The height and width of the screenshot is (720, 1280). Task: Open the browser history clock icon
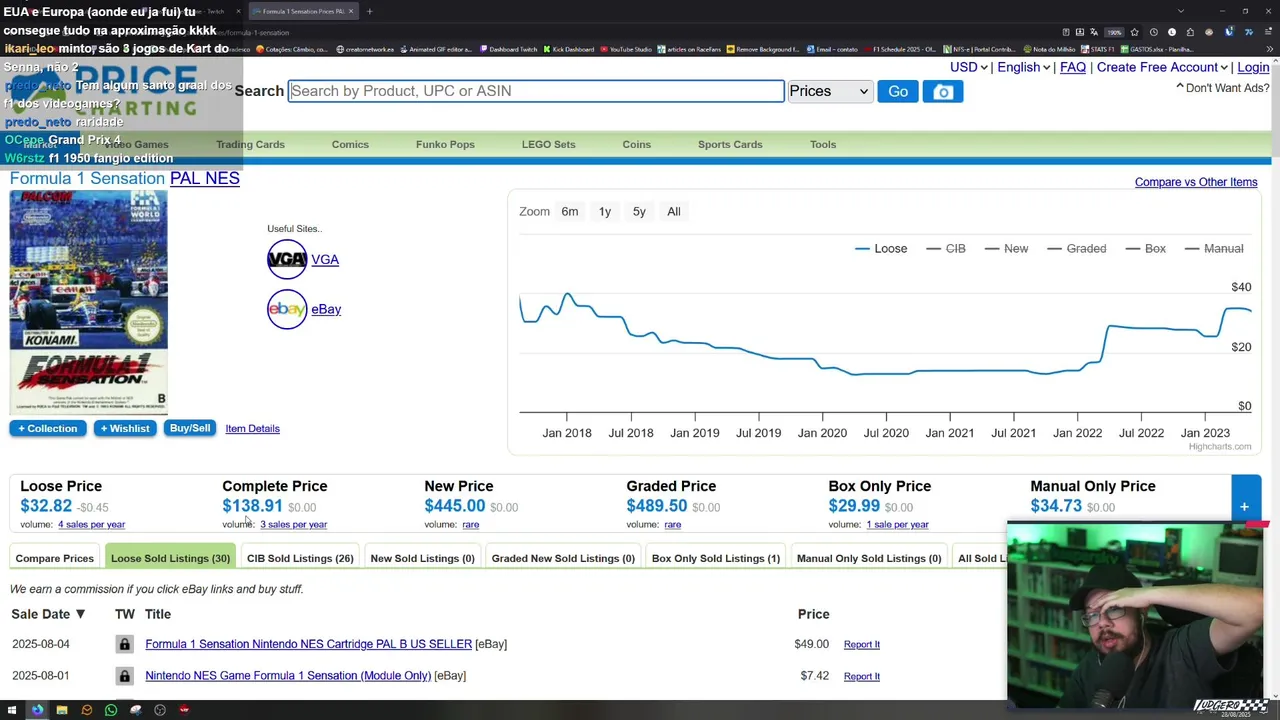1154,32
